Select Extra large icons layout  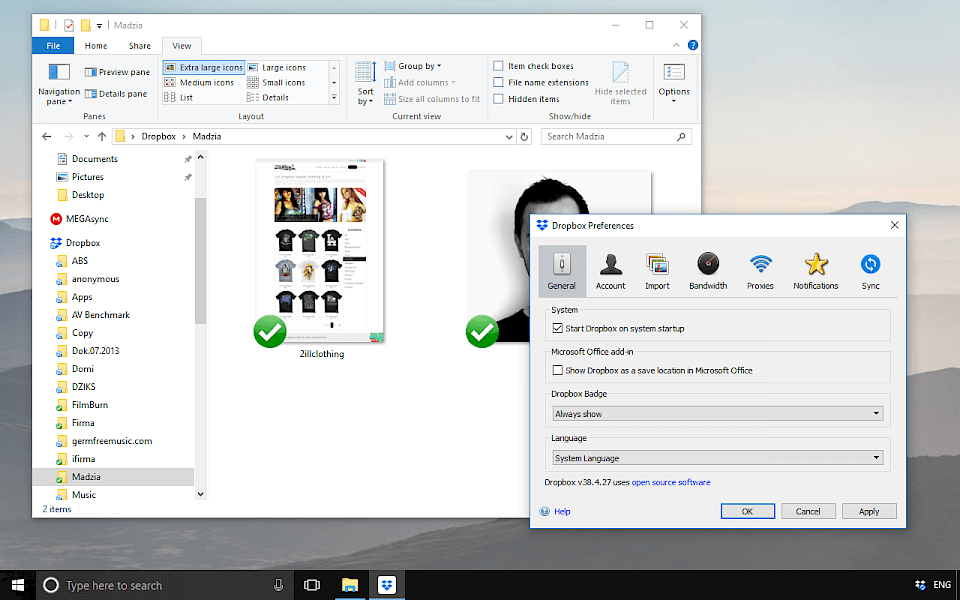204,67
